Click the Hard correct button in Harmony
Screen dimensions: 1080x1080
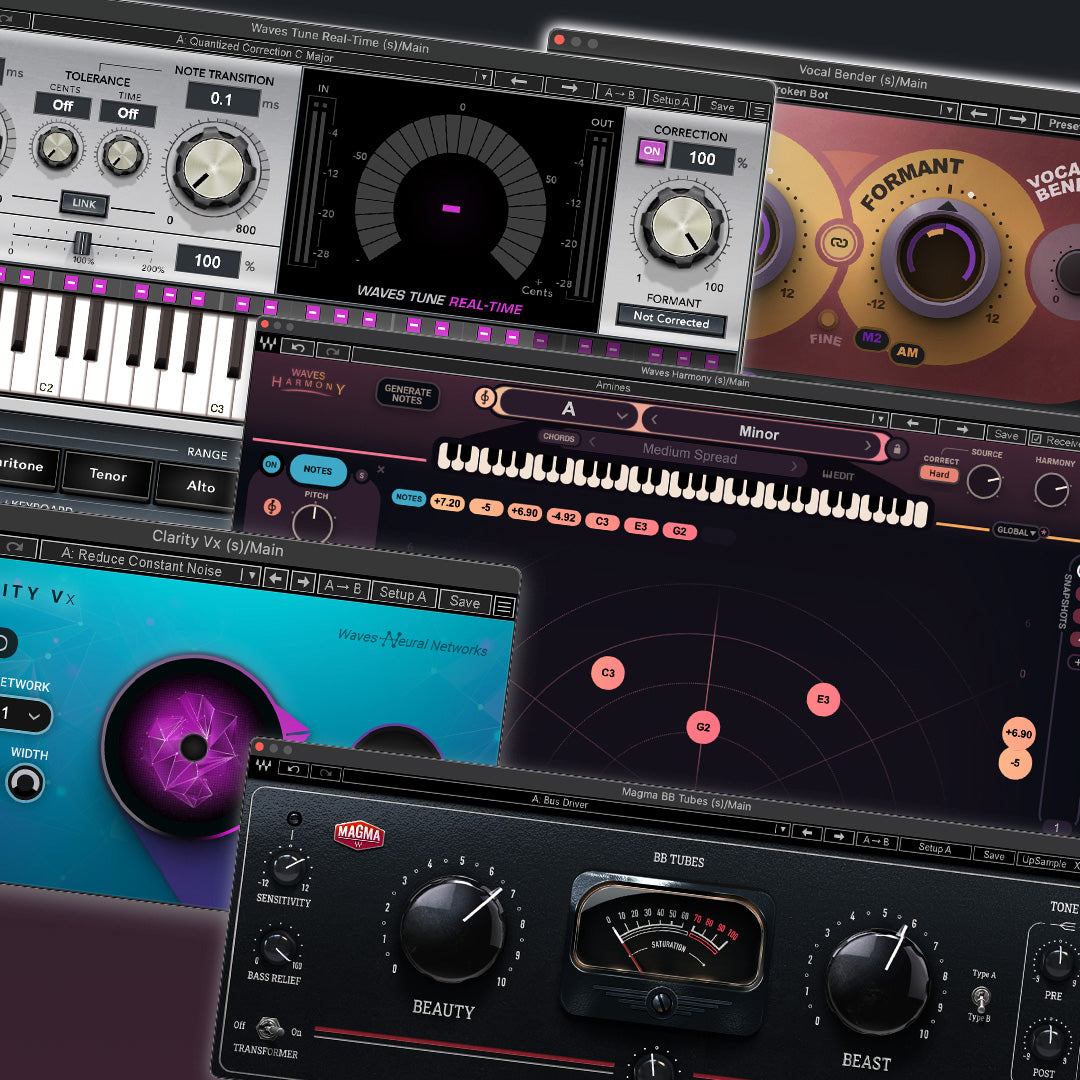click(x=939, y=474)
